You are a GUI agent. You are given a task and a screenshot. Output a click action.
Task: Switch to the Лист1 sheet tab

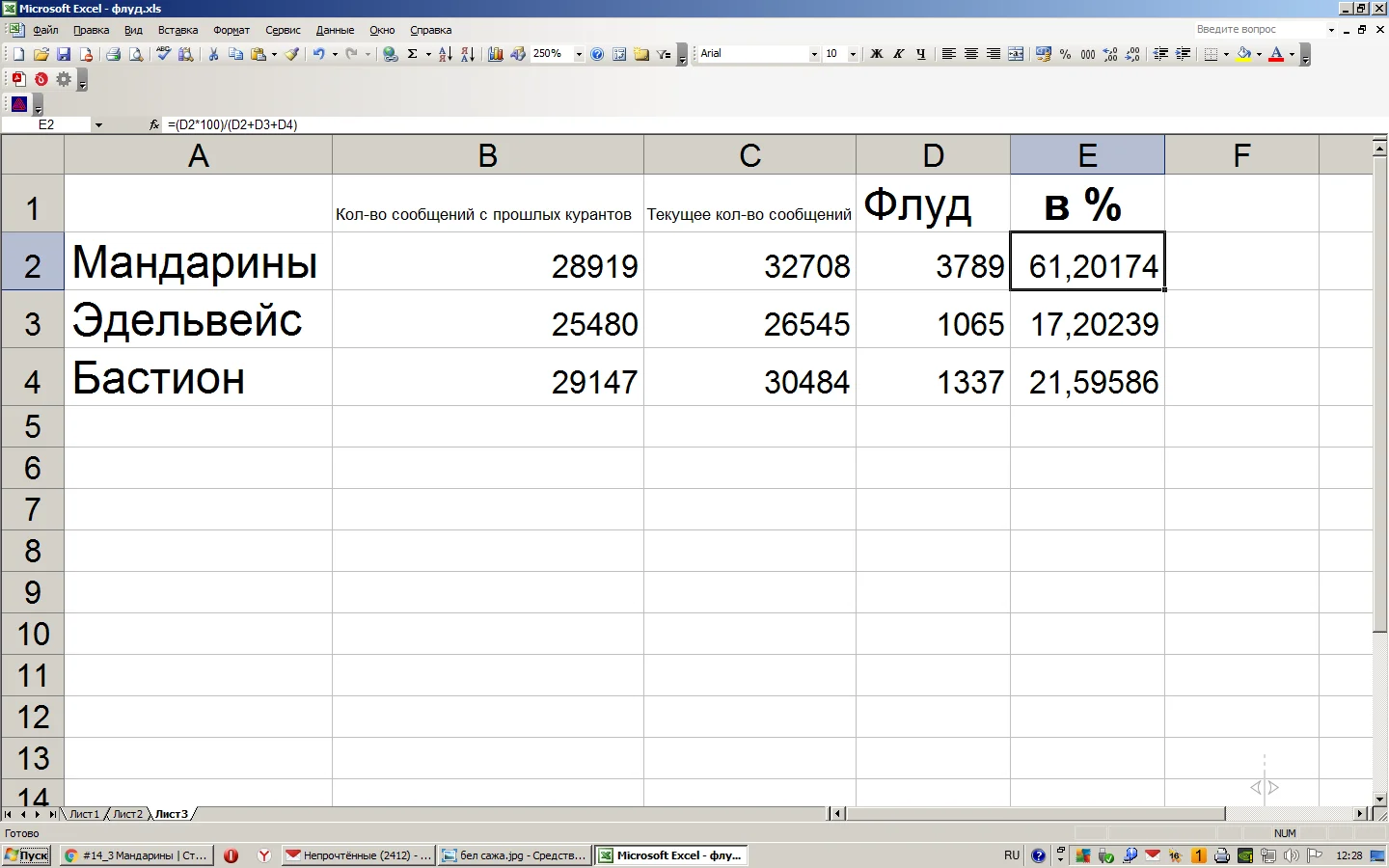[x=84, y=814]
